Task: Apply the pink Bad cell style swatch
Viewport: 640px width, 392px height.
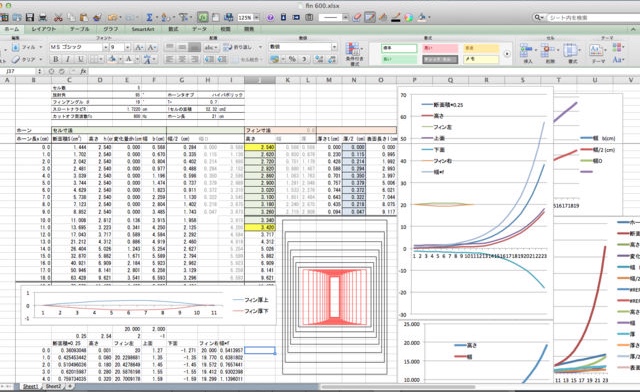Action: coord(440,48)
